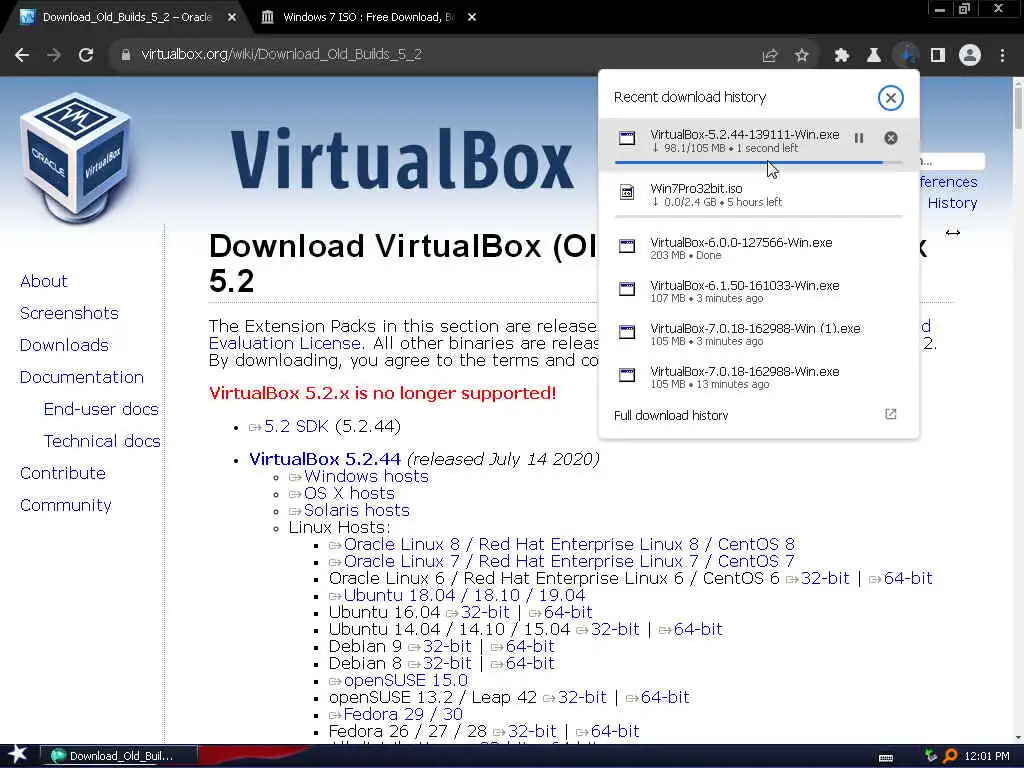The image size is (1024, 768).
Task: Open End-user docs link
Action: [x=101, y=409]
